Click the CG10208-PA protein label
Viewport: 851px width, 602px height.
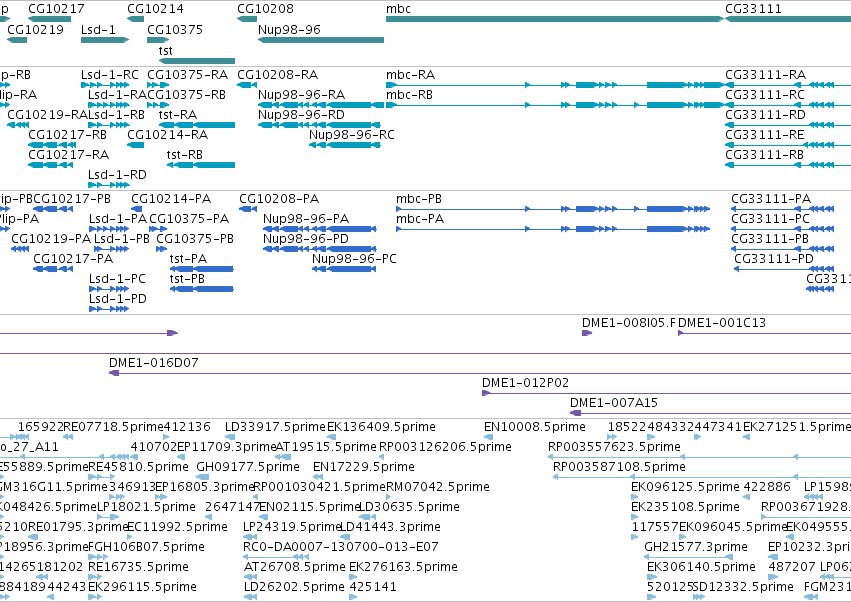point(279,199)
